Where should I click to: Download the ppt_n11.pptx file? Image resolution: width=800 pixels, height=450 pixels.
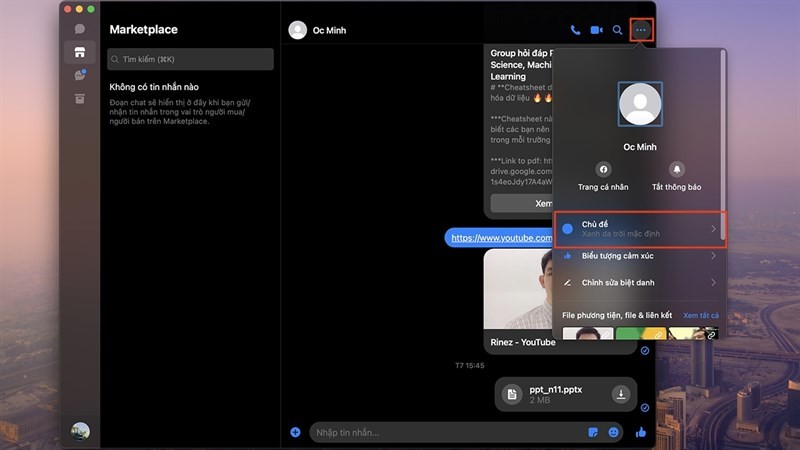coord(620,395)
